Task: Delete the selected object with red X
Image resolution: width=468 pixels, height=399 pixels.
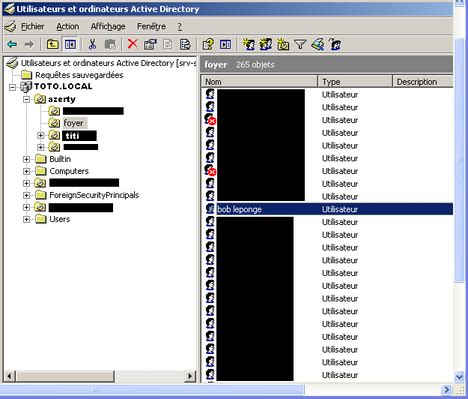Action: (x=133, y=44)
